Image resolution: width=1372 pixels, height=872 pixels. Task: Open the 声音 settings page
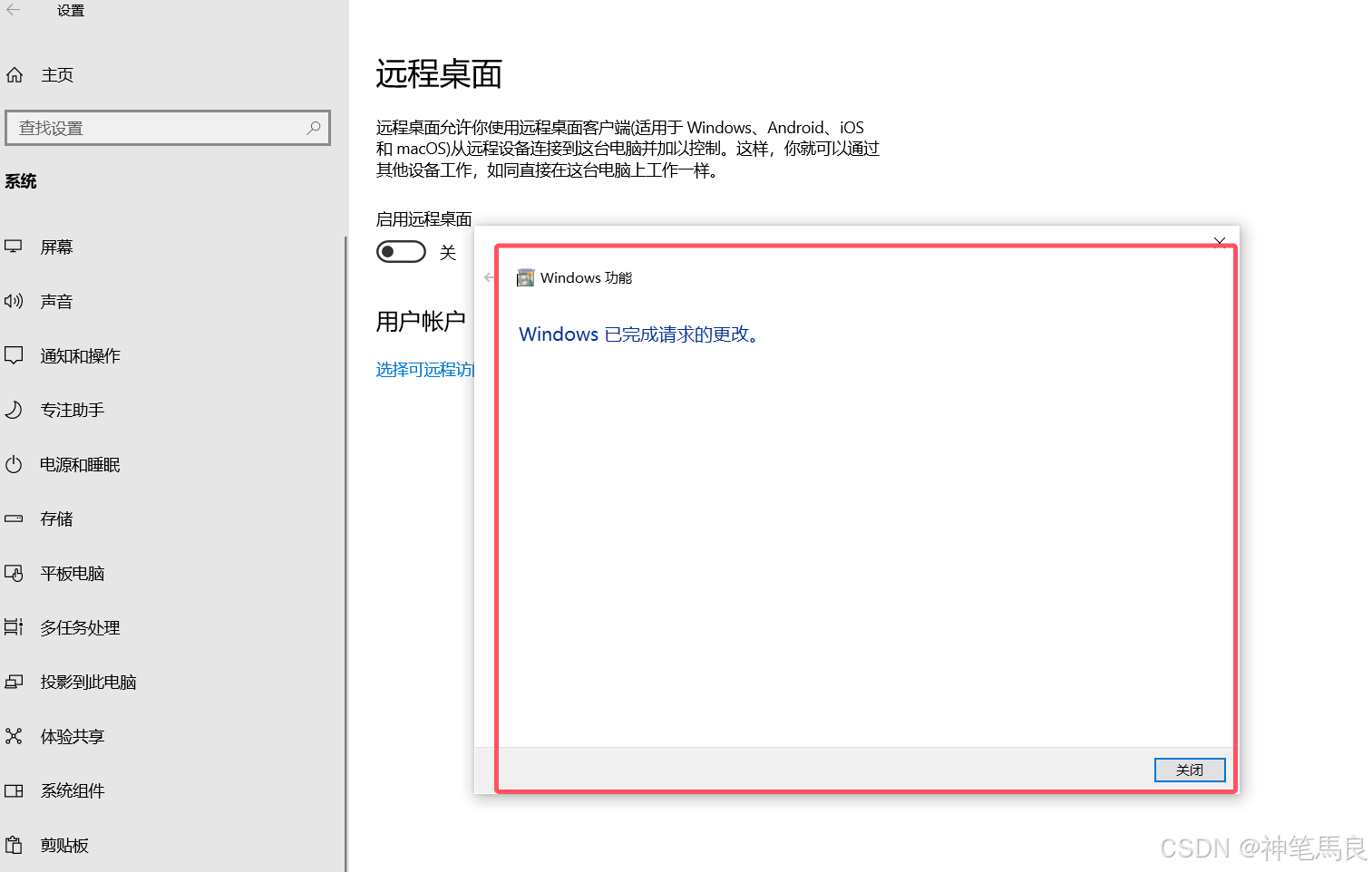point(56,302)
